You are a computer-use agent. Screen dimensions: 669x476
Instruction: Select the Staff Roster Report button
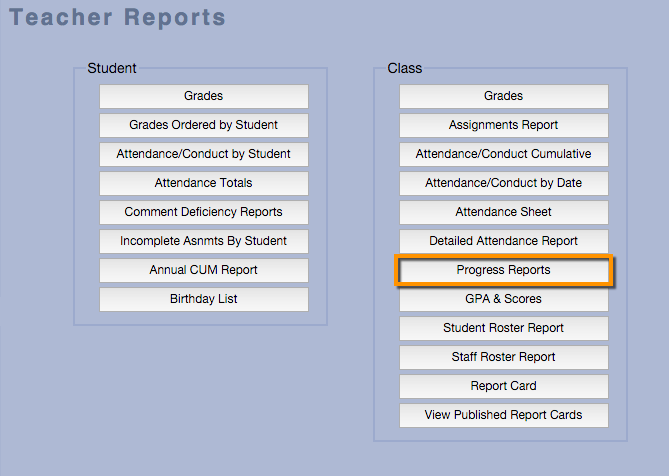(503, 357)
